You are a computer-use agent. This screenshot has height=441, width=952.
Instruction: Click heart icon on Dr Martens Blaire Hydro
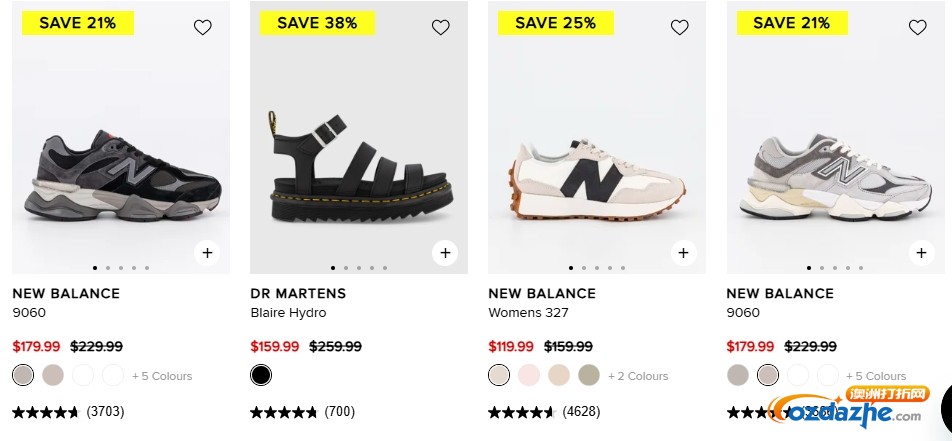point(440,27)
